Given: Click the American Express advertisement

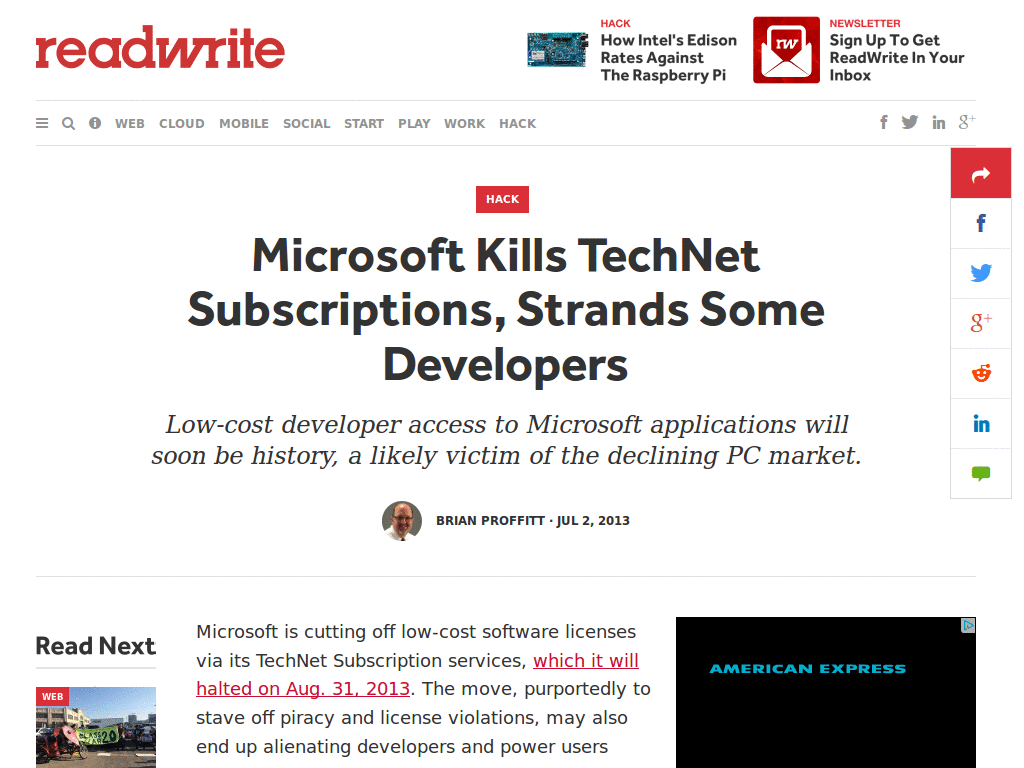Looking at the screenshot, I should pos(825,692).
